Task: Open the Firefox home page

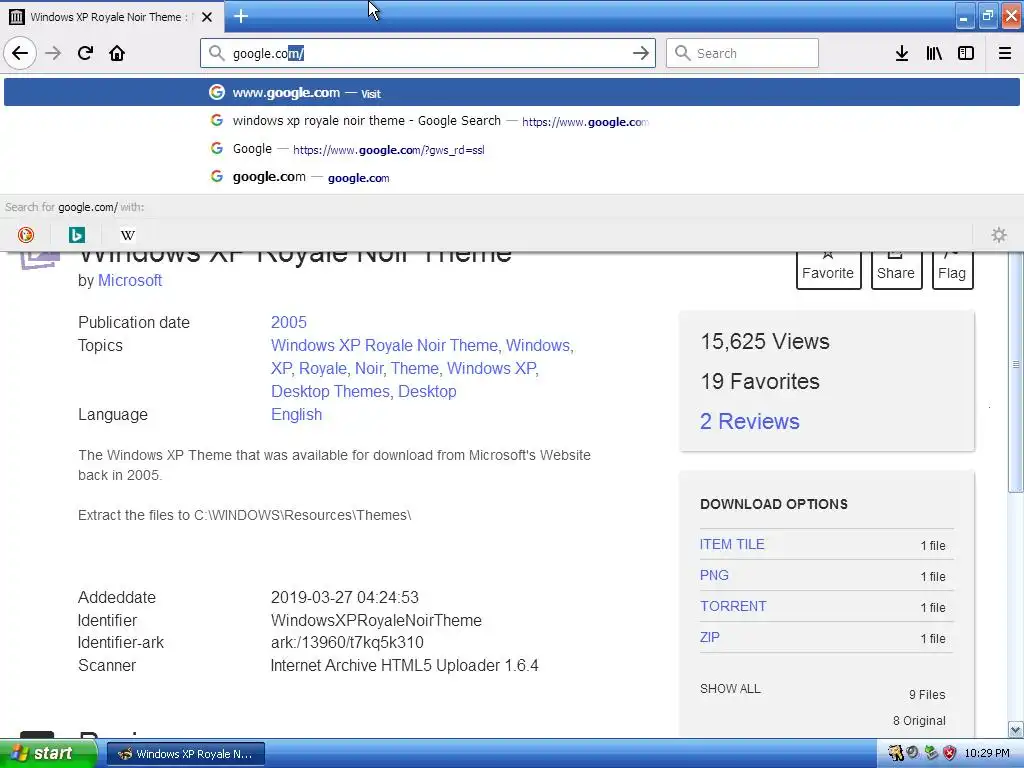Action: [x=117, y=53]
